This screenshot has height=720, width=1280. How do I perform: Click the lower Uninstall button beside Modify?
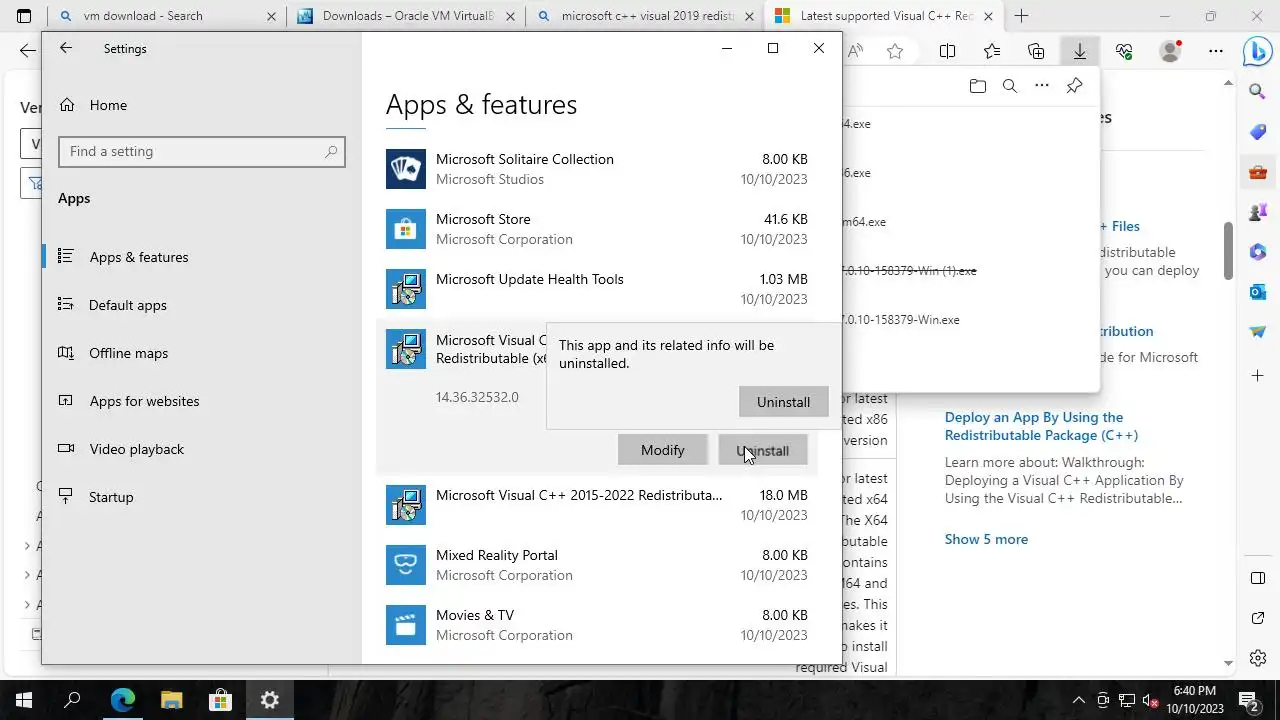click(x=763, y=450)
